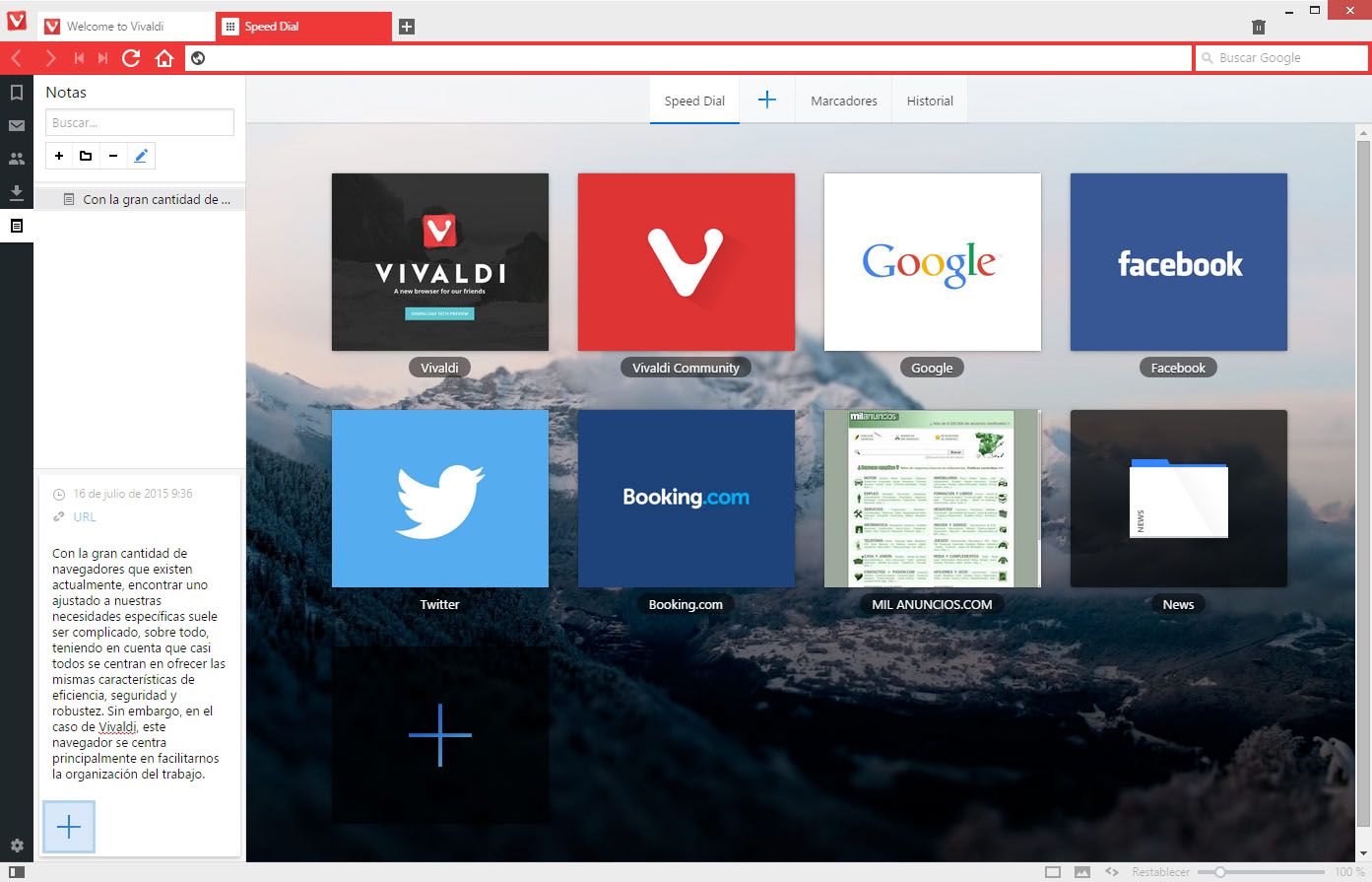Click the site info globe icon
Image resolution: width=1372 pixels, height=882 pixels.
click(x=198, y=58)
